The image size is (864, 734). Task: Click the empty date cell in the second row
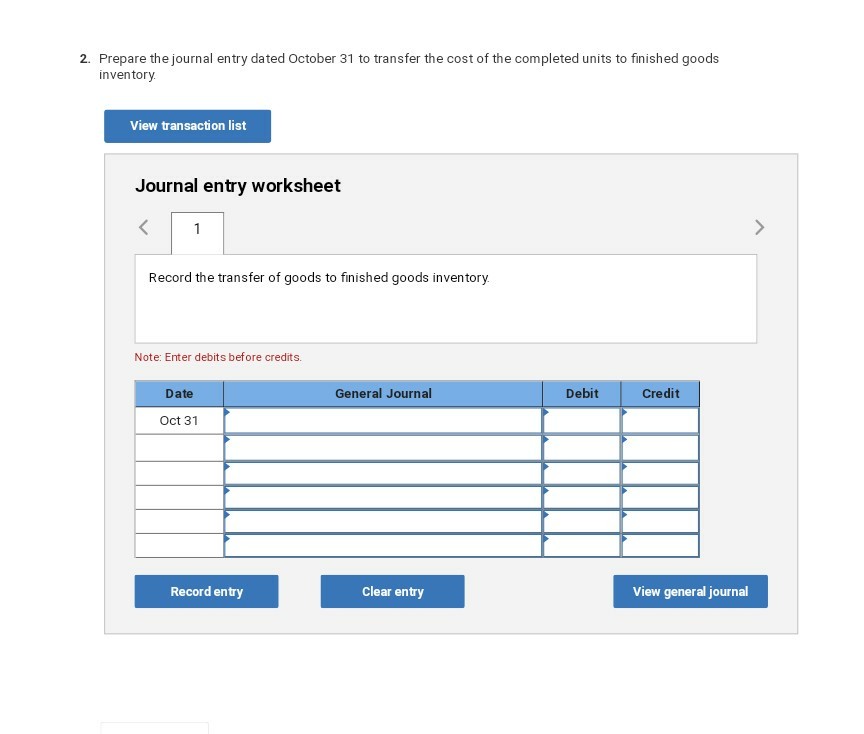[178, 446]
